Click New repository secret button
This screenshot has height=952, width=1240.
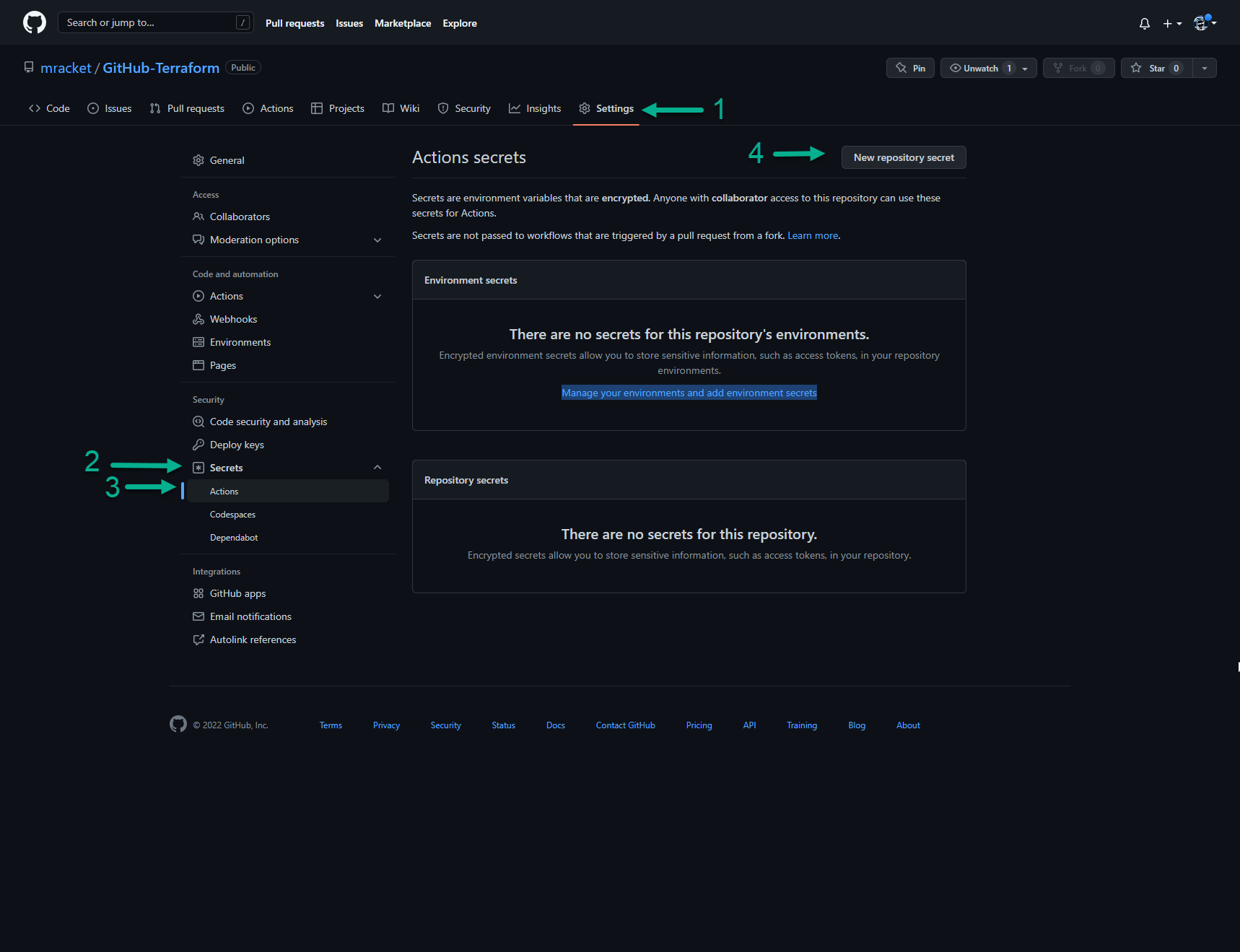(x=904, y=157)
